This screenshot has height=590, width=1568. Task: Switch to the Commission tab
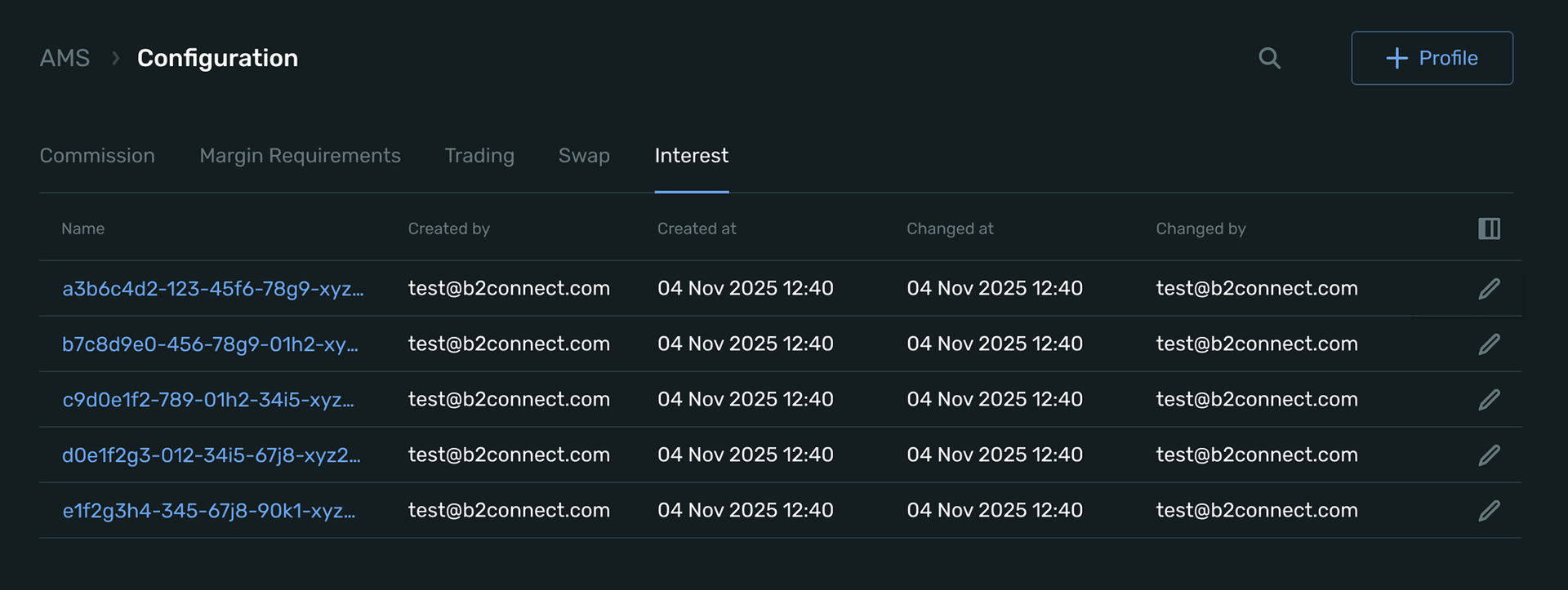coord(97,156)
